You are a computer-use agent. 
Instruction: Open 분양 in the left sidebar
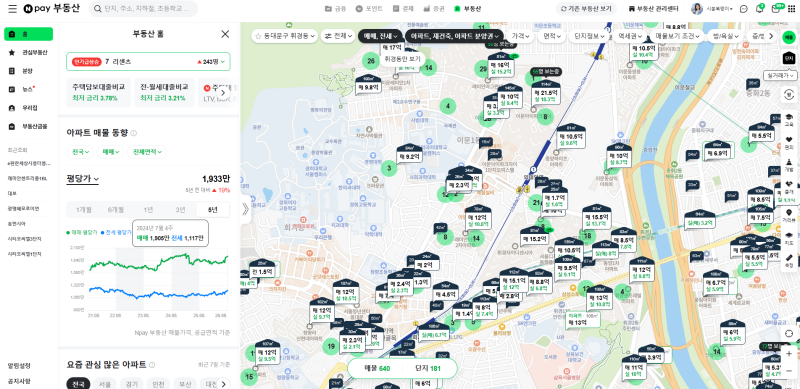tap(29, 71)
